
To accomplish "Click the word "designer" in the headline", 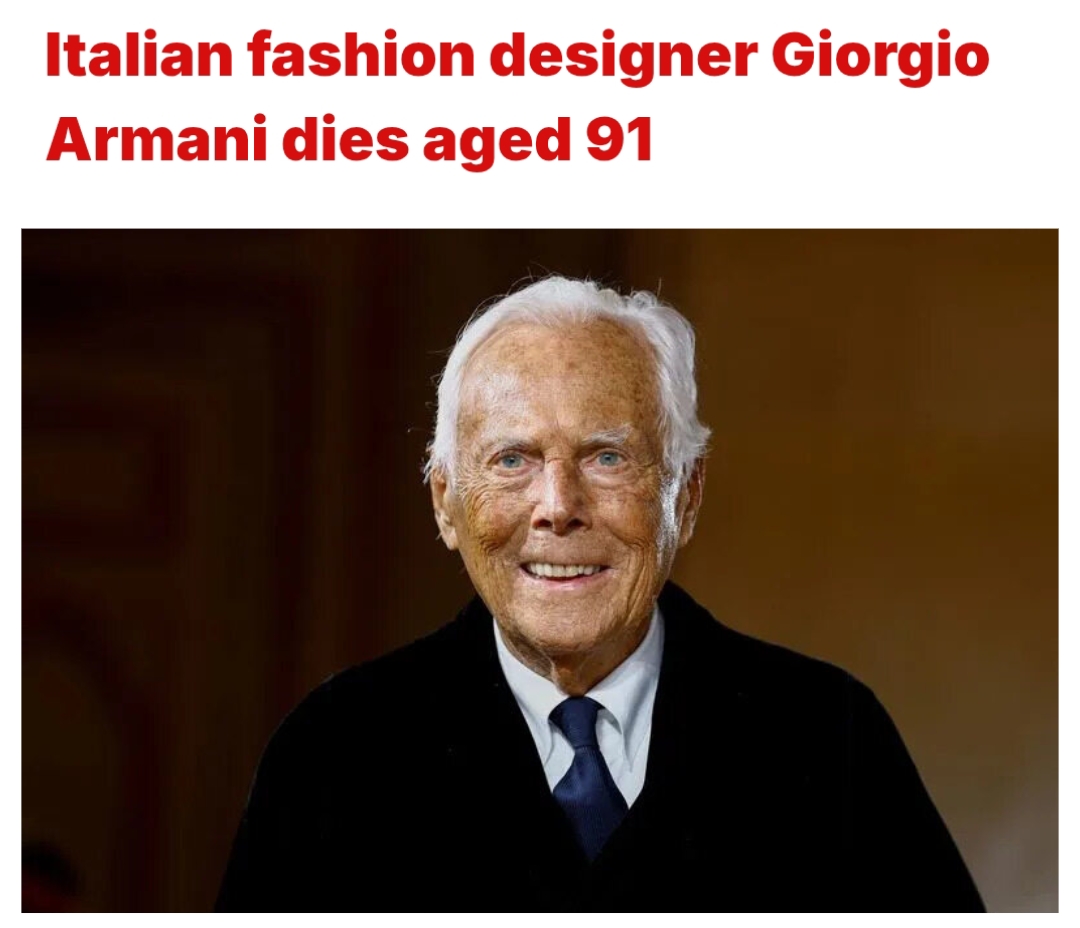I will click(623, 60).
